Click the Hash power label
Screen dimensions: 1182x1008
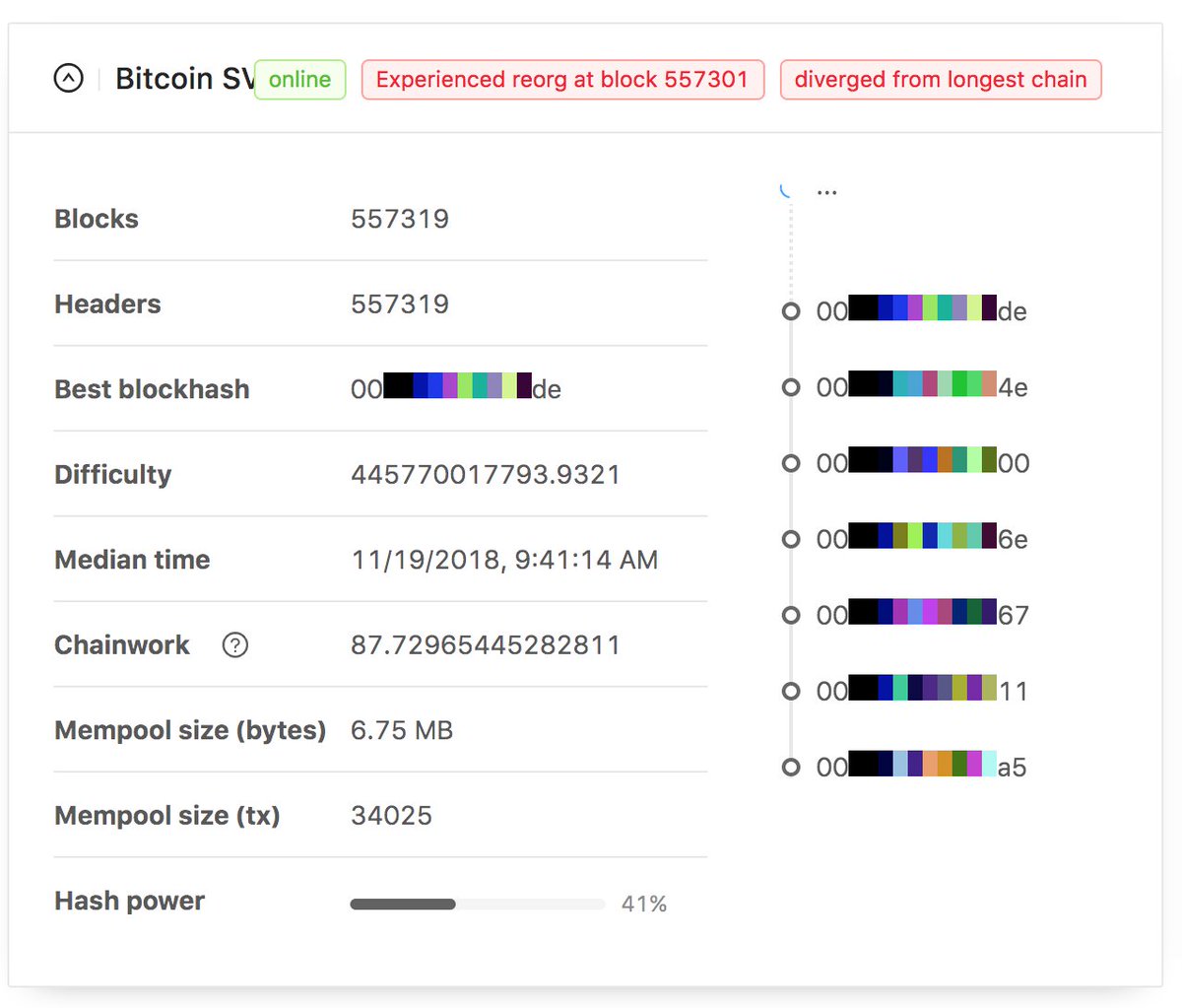pyautogui.click(x=130, y=902)
